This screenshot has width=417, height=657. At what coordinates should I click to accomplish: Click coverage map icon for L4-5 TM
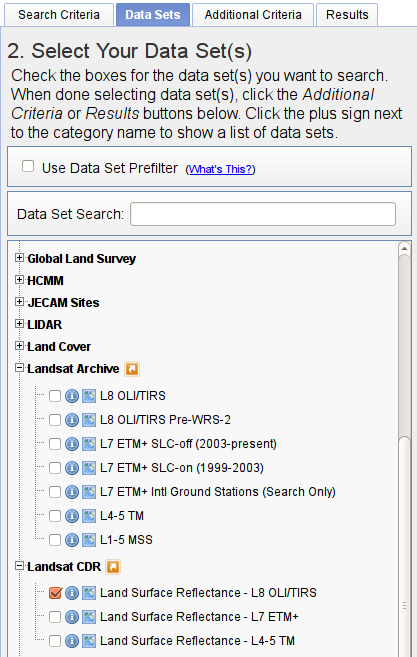coord(89,516)
